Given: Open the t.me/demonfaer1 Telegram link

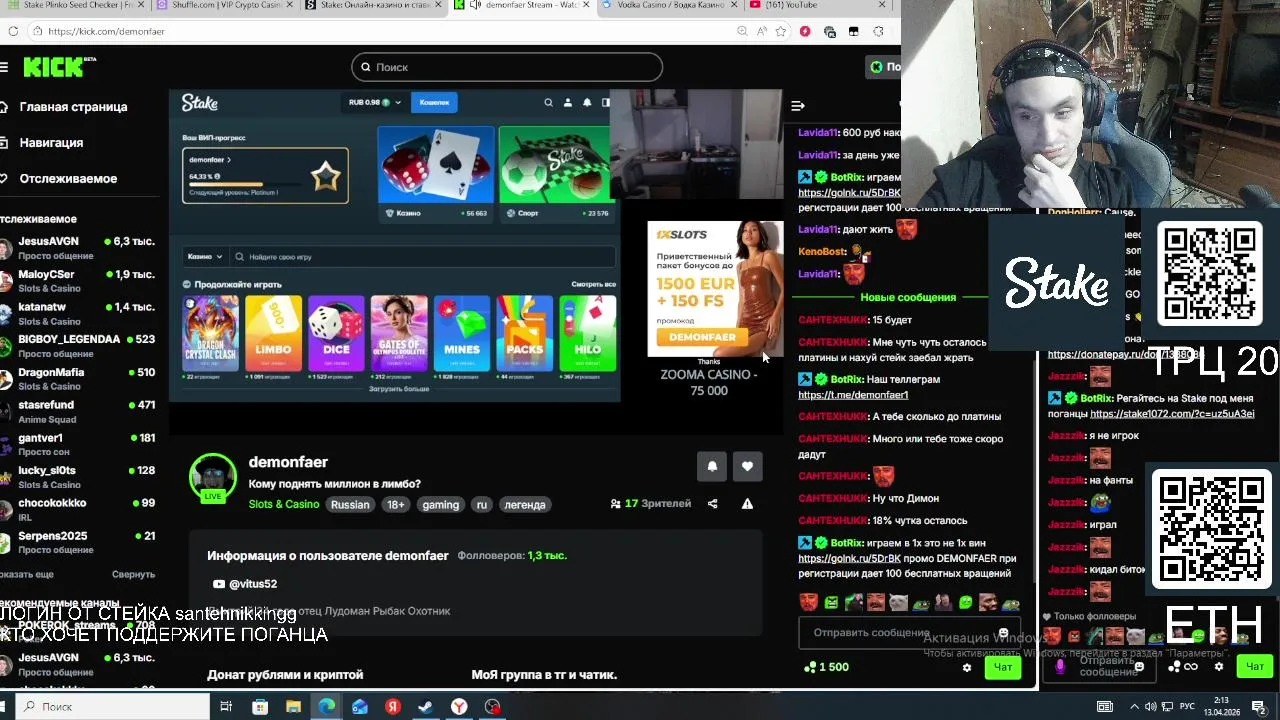Looking at the screenshot, I should click(x=853, y=395).
